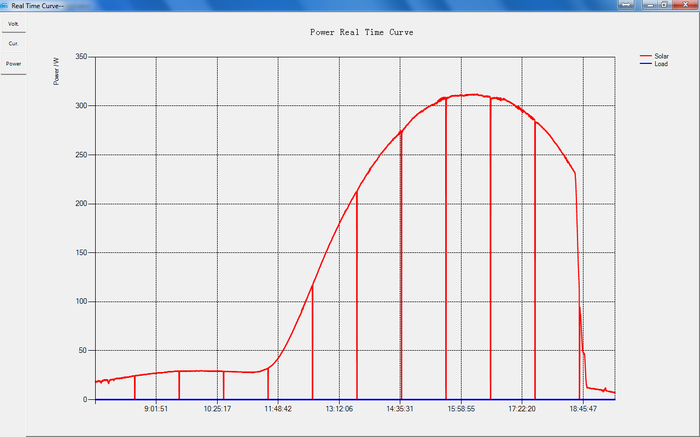The image size is (700, 437).
Task: Click the double-arrow title bar button
Action: click(x=626, y=5)
